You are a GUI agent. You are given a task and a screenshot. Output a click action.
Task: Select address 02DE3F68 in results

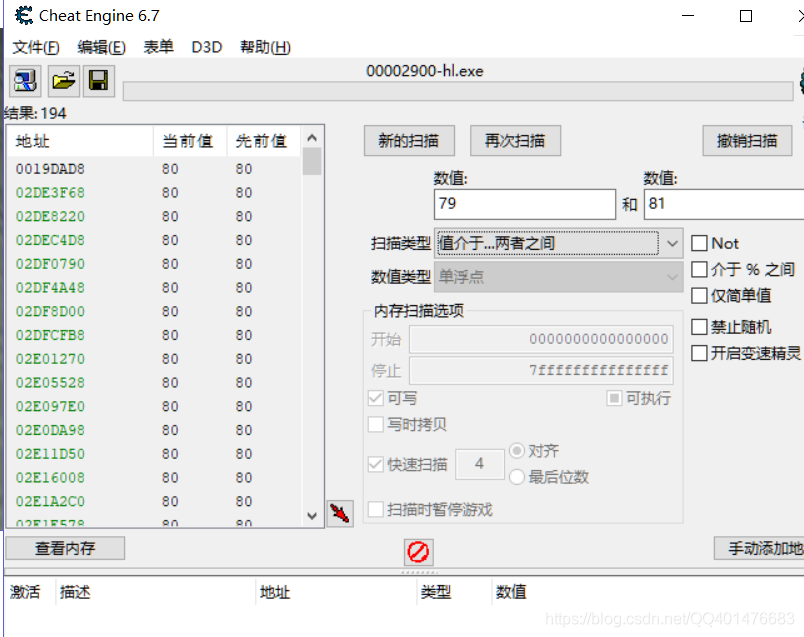coord(50,193)
